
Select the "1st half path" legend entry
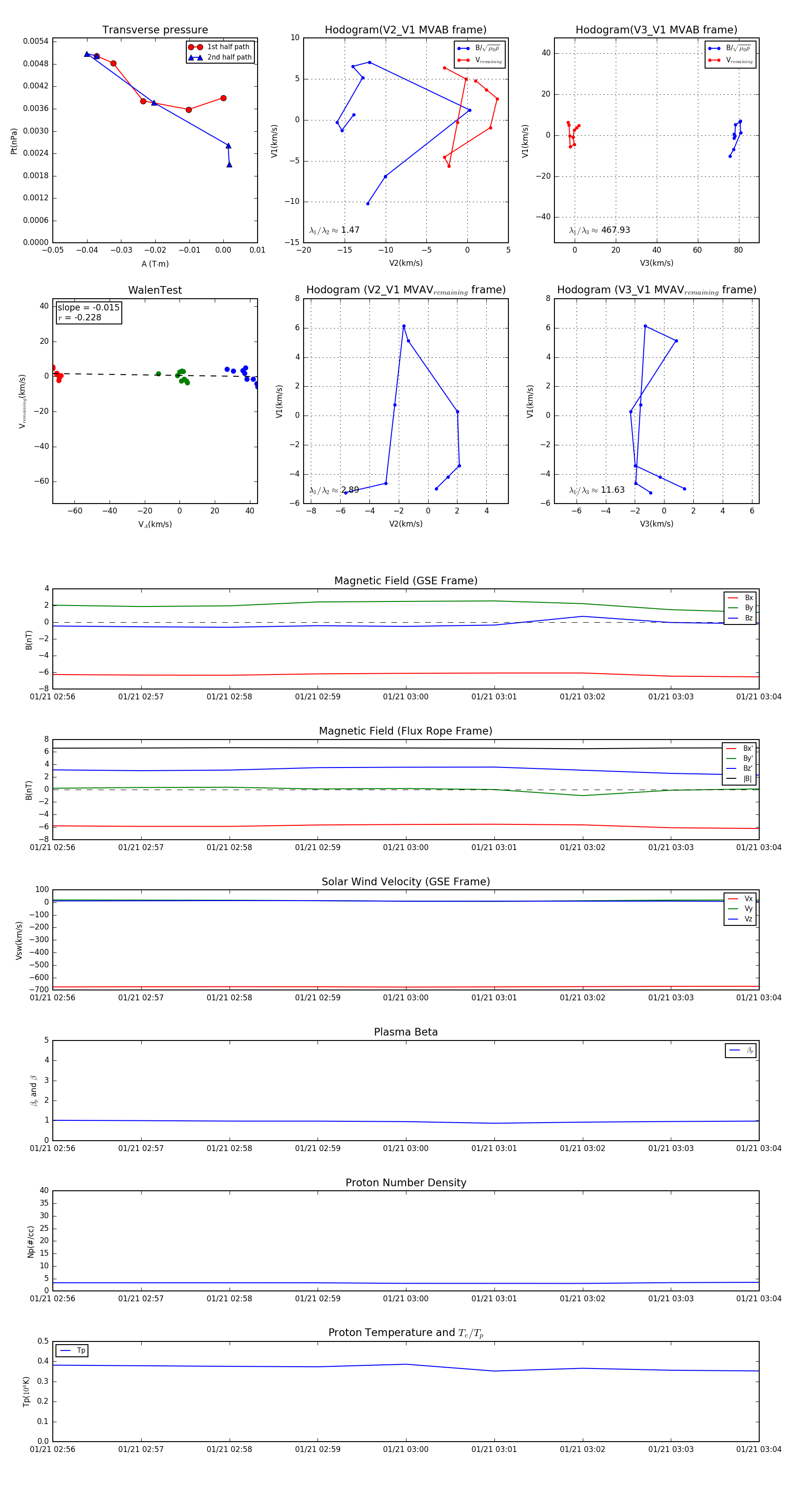pos(220,47)
